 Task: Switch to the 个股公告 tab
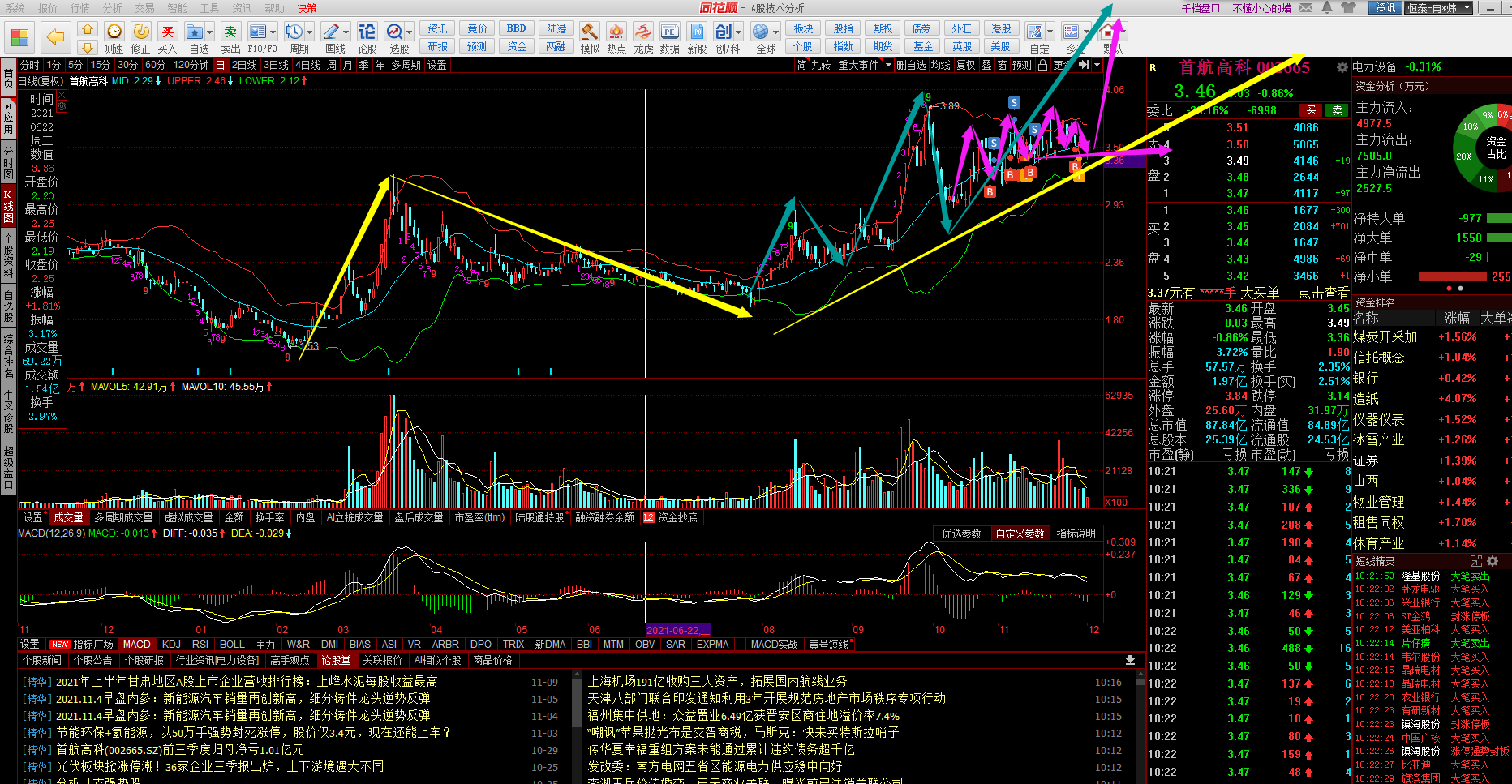pyautogui.click(x=93, y=660)
